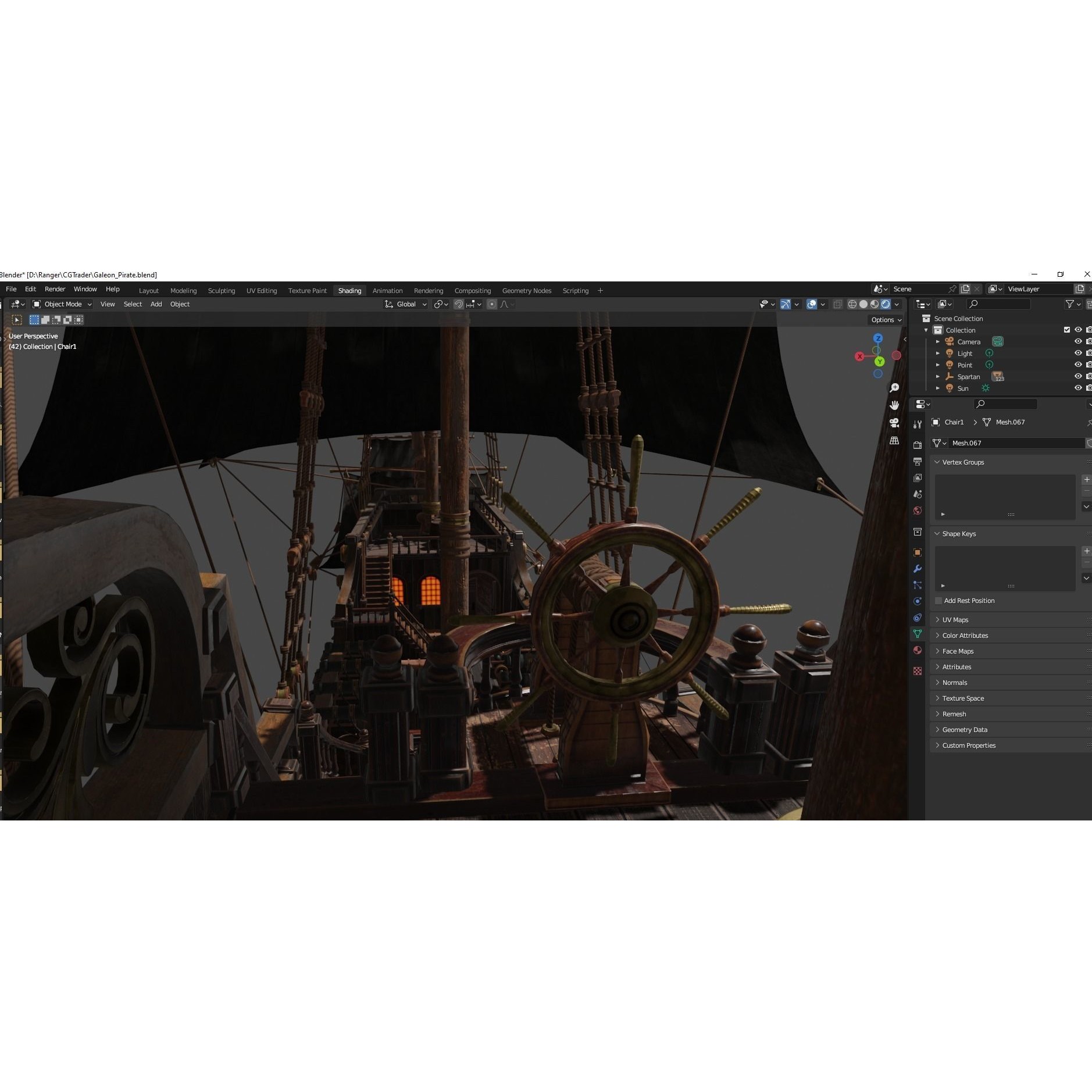This screenshot has height=1092, width=1092.
Task: Open the Object Mode dropdown
Action: tap(62, 304)
